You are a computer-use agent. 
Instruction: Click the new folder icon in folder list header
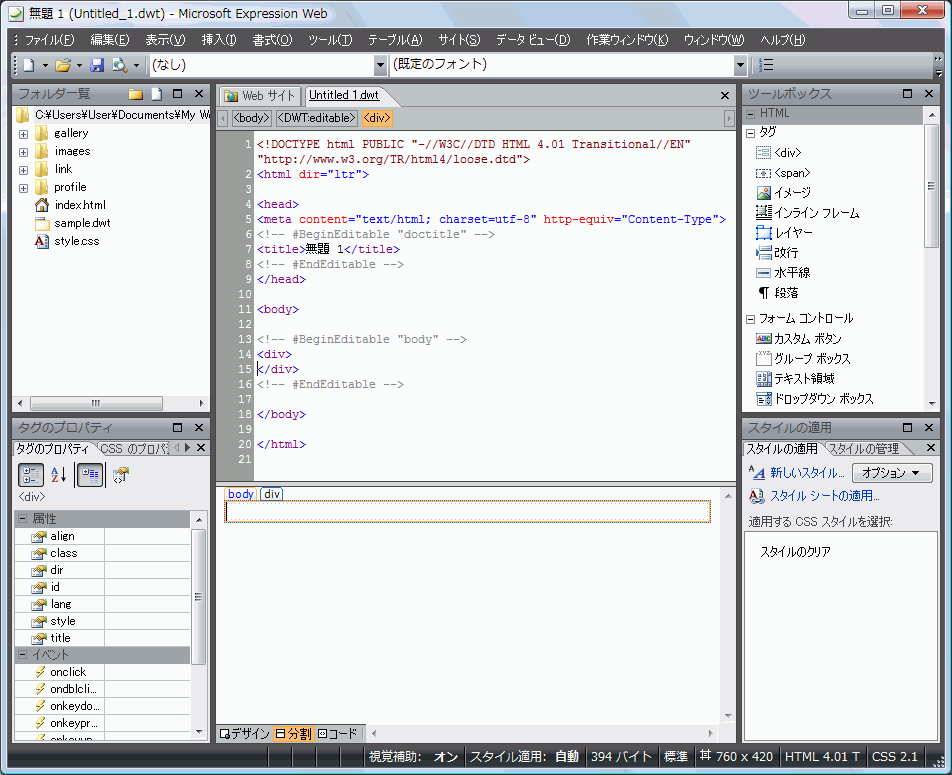click(136, 94)
